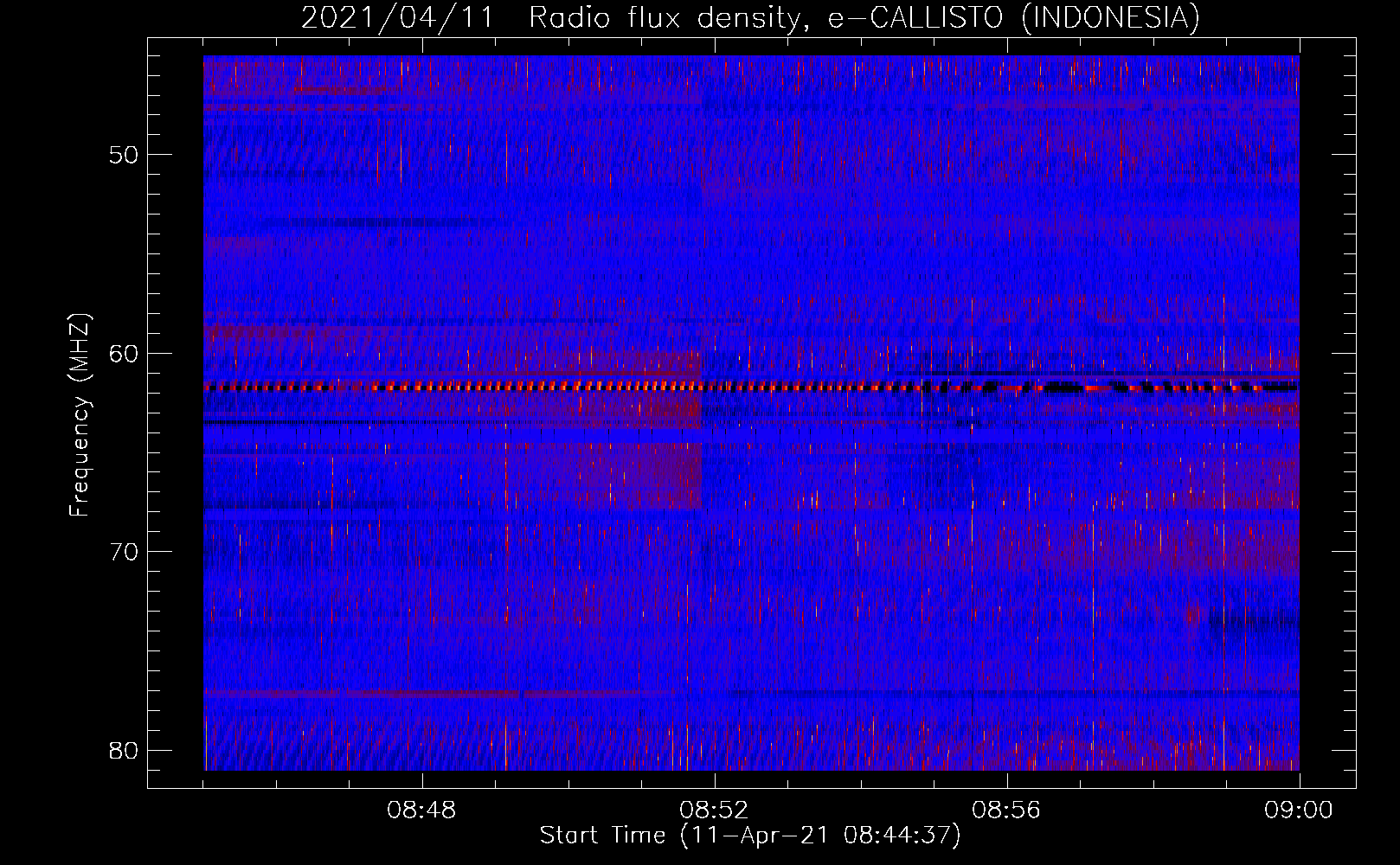Viewport: 1400px width, 865px height.
Task: Click the 60 MHz frequency tick label
Action: pos(124,354)
